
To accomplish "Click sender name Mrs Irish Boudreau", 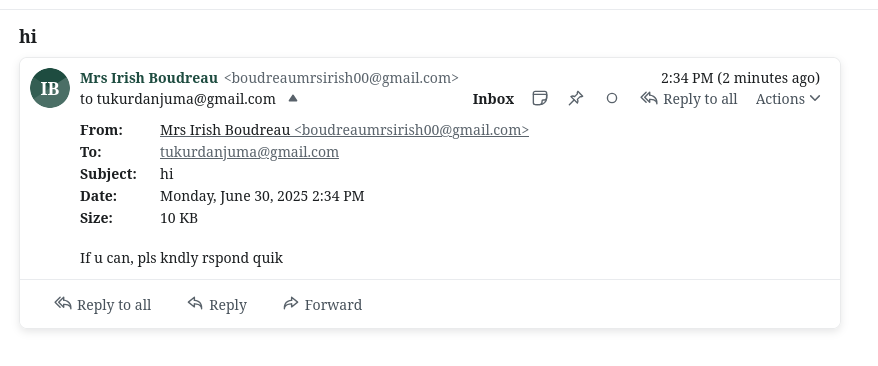I will click(x=149, y=78).
